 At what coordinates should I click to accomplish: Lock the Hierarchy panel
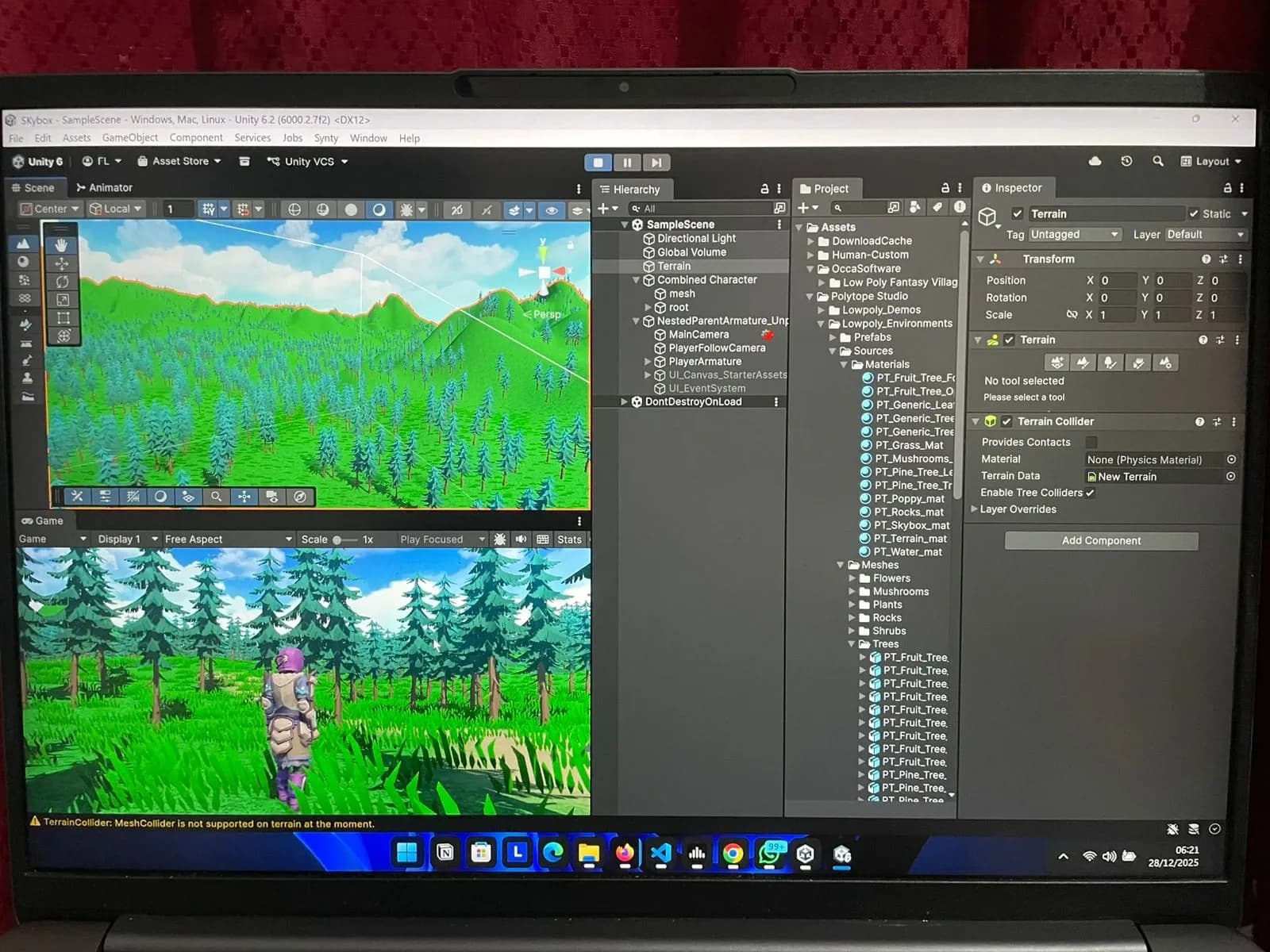pos(764,189)
